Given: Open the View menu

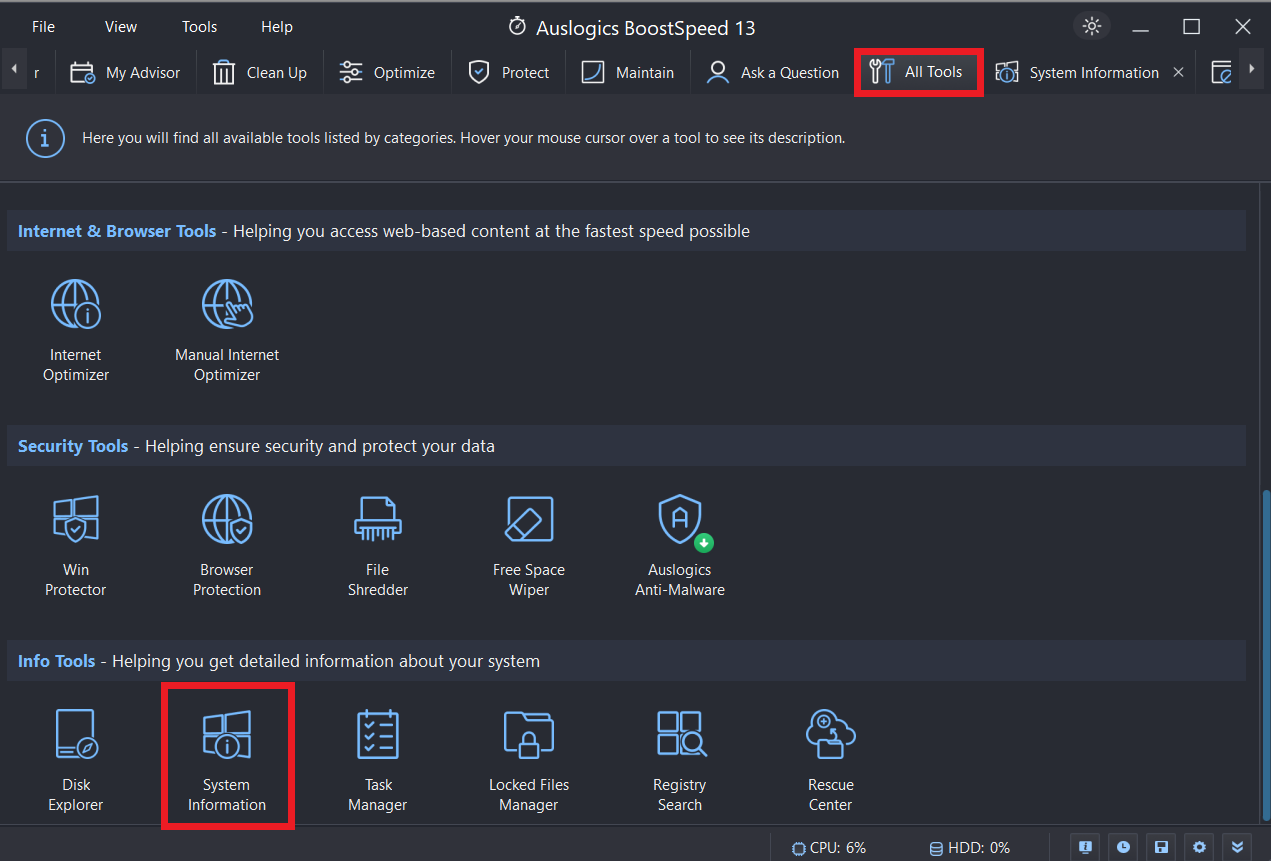Looking at the screenshot, I should (x=121, y=27).
